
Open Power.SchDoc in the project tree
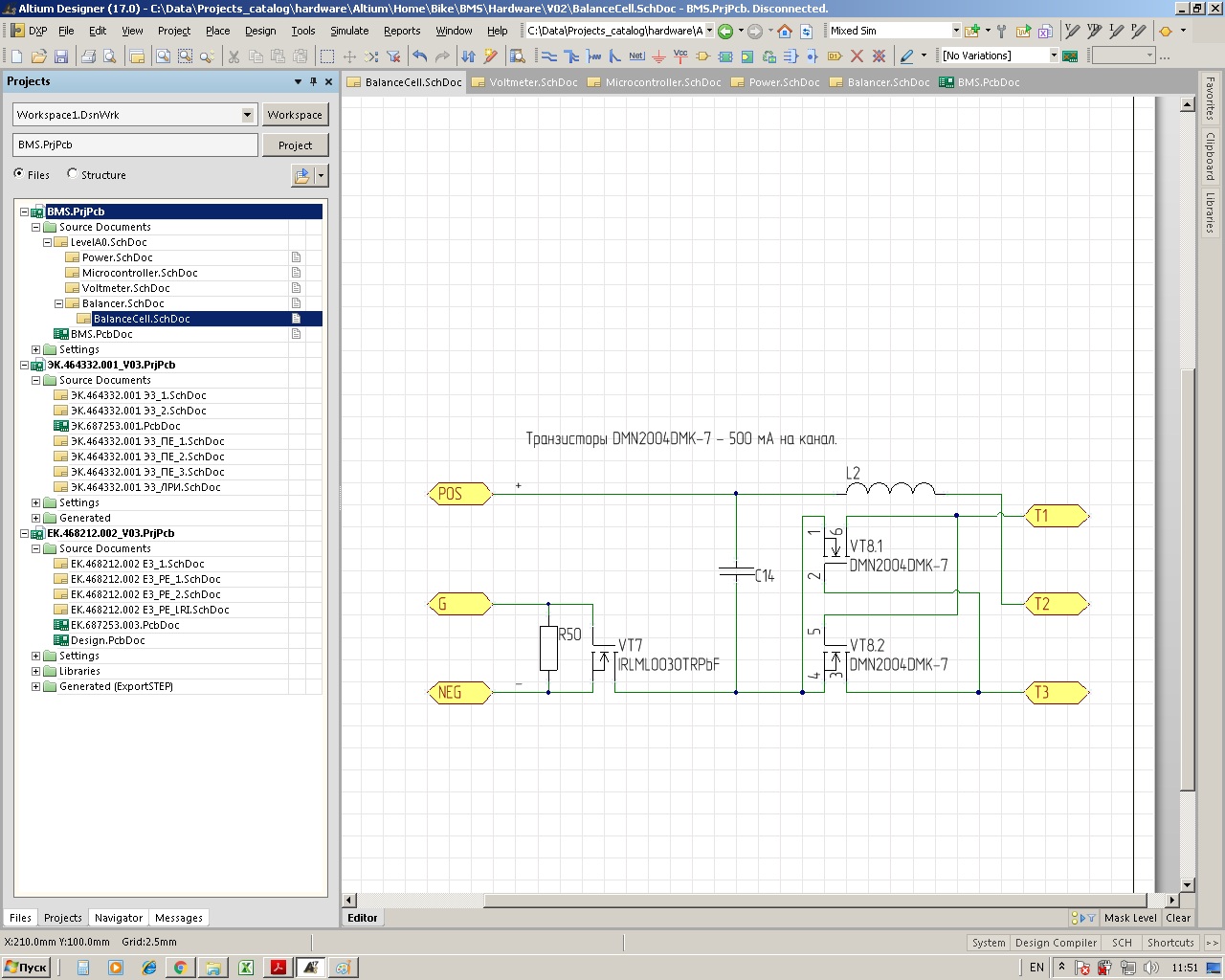click(x=117, y=257)
